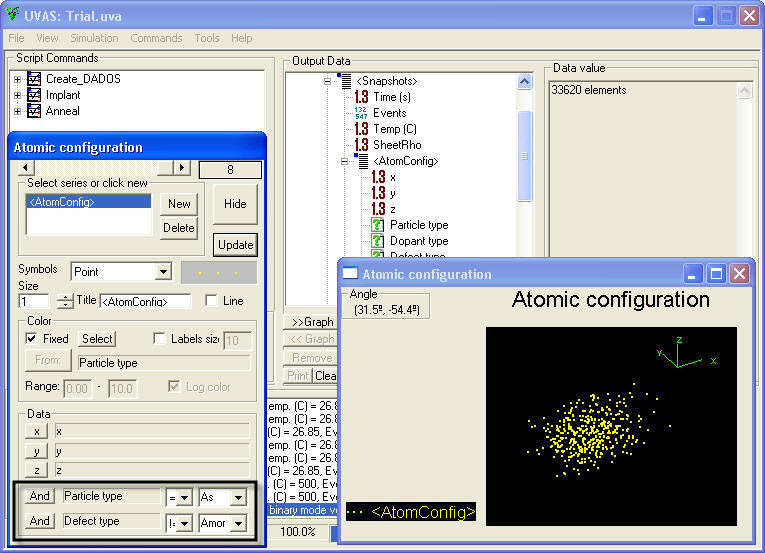The image size is (765, 553).
Task: Click the left arrow of the snapshot scrollbar
Action: point(26,168)
